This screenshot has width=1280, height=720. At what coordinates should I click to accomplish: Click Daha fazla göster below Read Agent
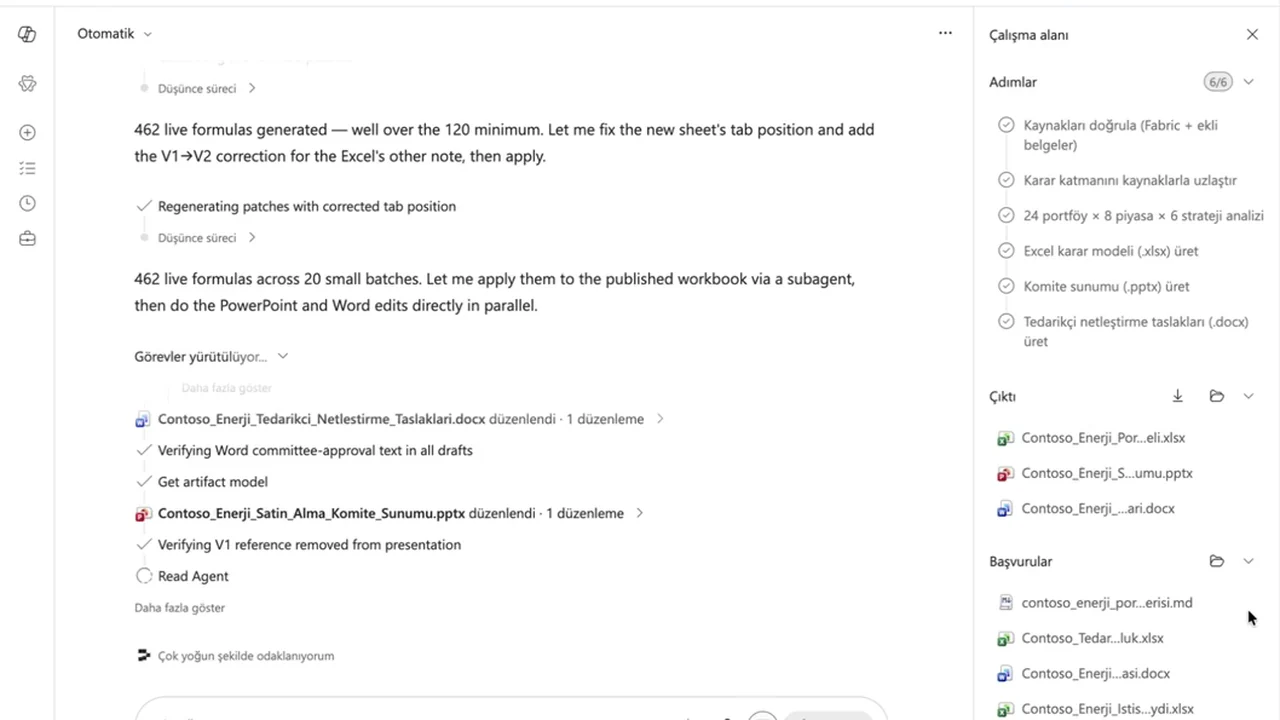180,607
